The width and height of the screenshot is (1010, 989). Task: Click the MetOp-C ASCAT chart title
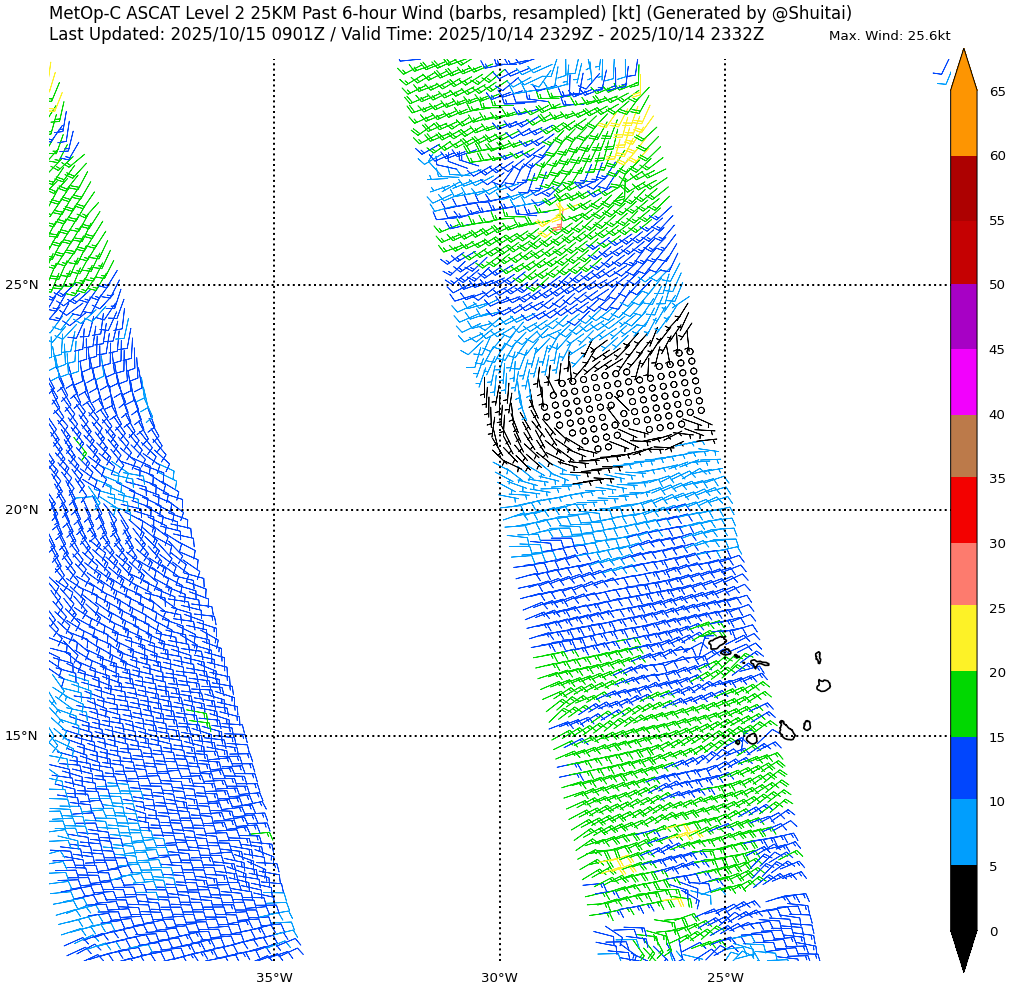(450, 13)
